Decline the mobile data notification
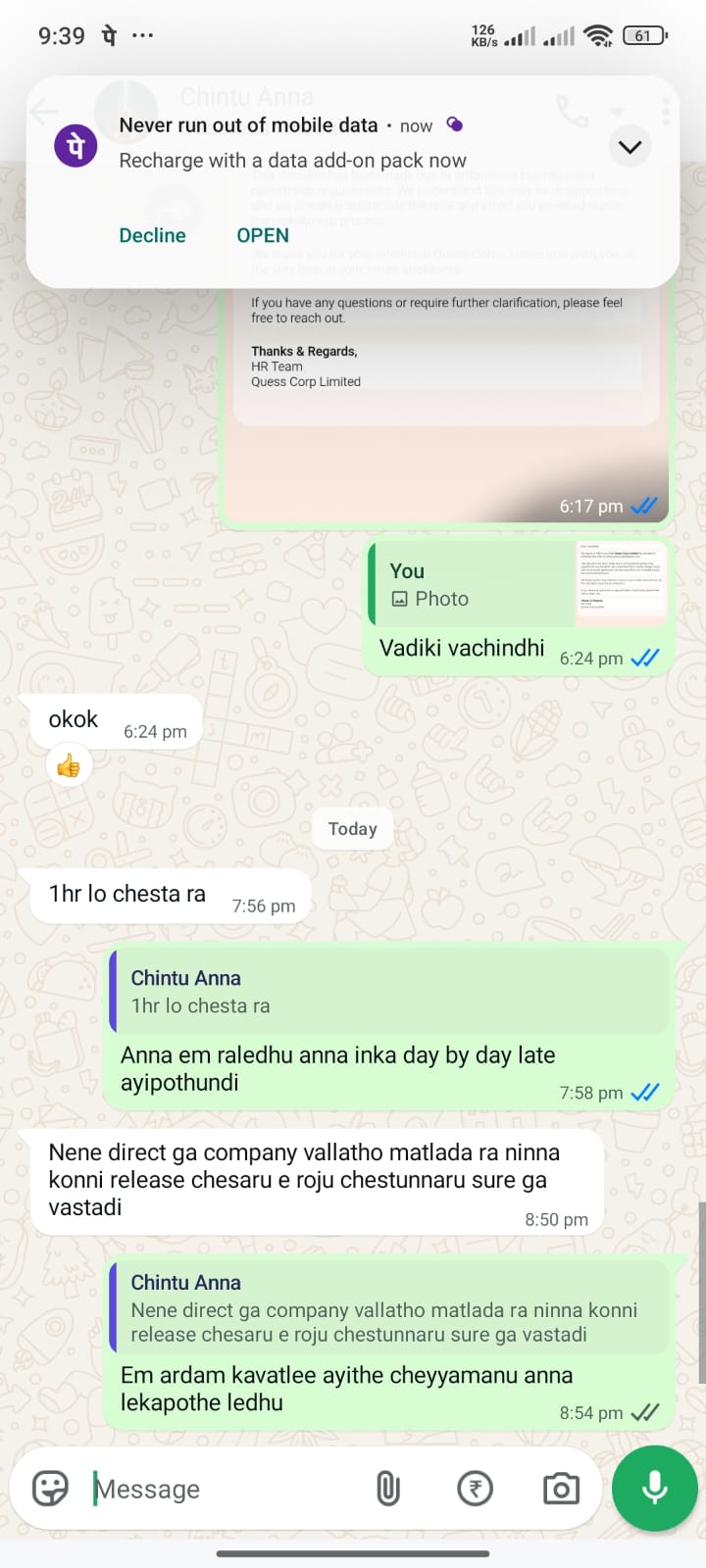 152,235
